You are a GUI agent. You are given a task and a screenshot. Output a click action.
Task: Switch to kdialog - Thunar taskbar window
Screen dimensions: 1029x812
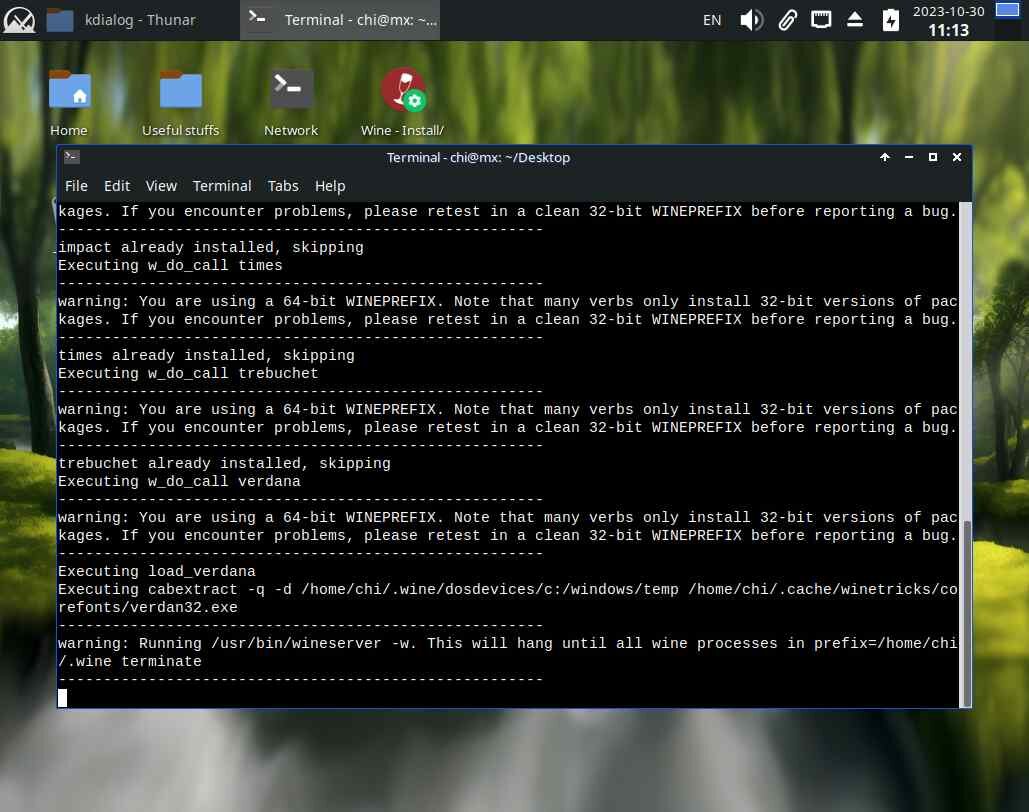pyautogui.click(x=121, y=20)
